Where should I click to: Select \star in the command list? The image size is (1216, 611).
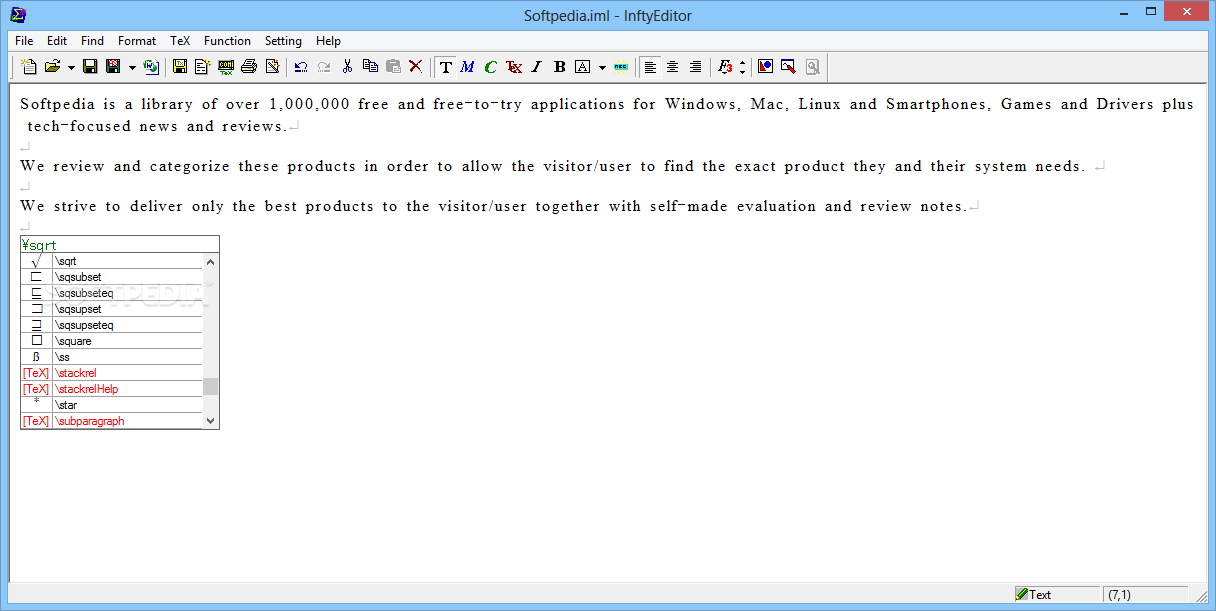pyautogui.click(x=112, y=405)
